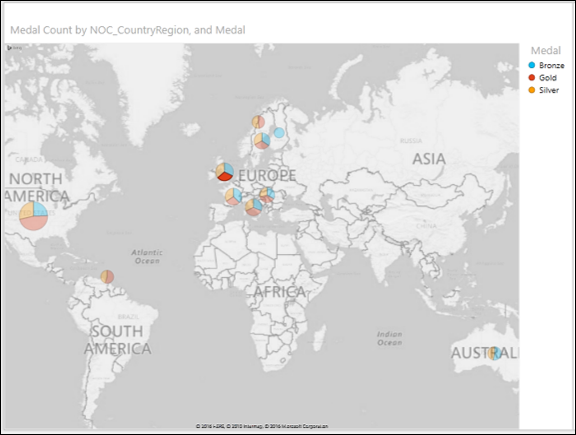Select the Norway pie chart bubble
The width and height of the screenshot is (576, 435).
(258, 122)
